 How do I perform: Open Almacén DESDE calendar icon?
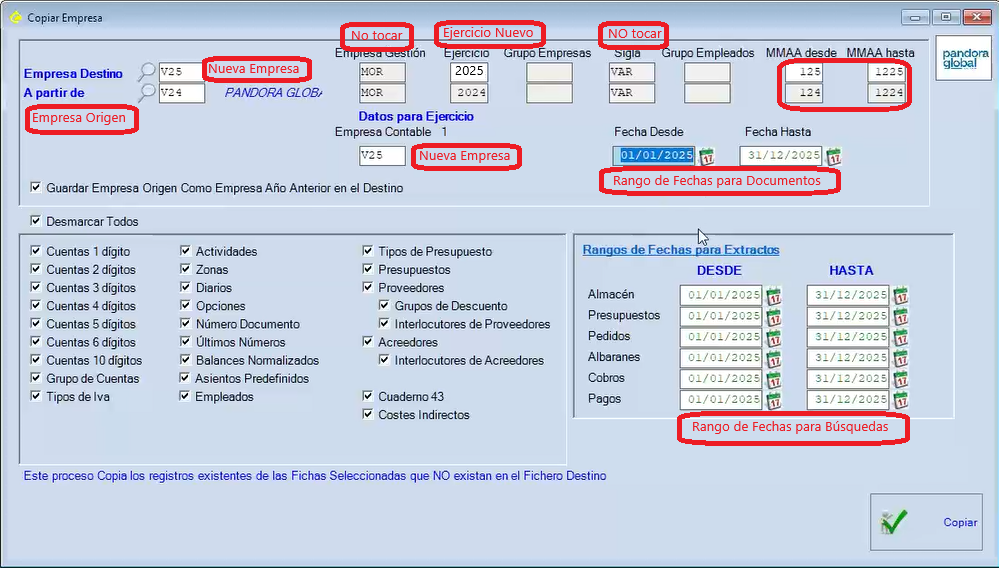773,295
